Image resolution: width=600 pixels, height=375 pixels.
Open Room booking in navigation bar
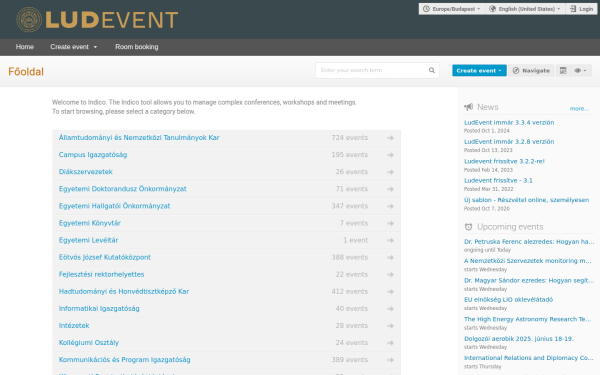[x=137, y=47]
